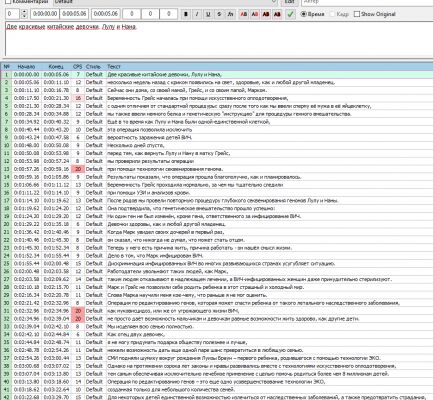This screenshot has width=433, height=400.
Task: Click row number 25
Action: click(x=6, y=263)
